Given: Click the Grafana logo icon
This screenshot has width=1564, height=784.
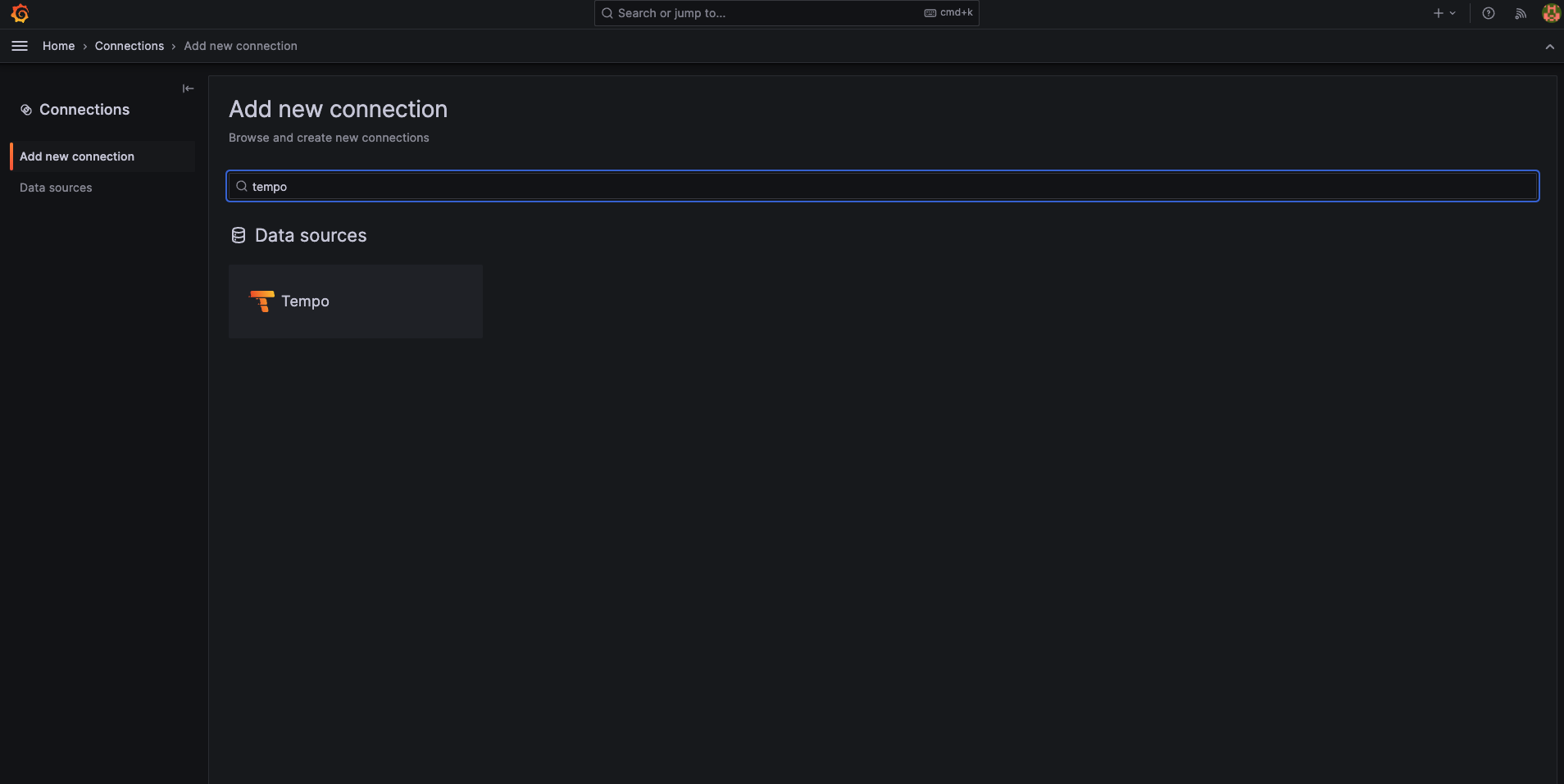Looking at the screenshot, I should pyautogui.click(x=20, y=14).
